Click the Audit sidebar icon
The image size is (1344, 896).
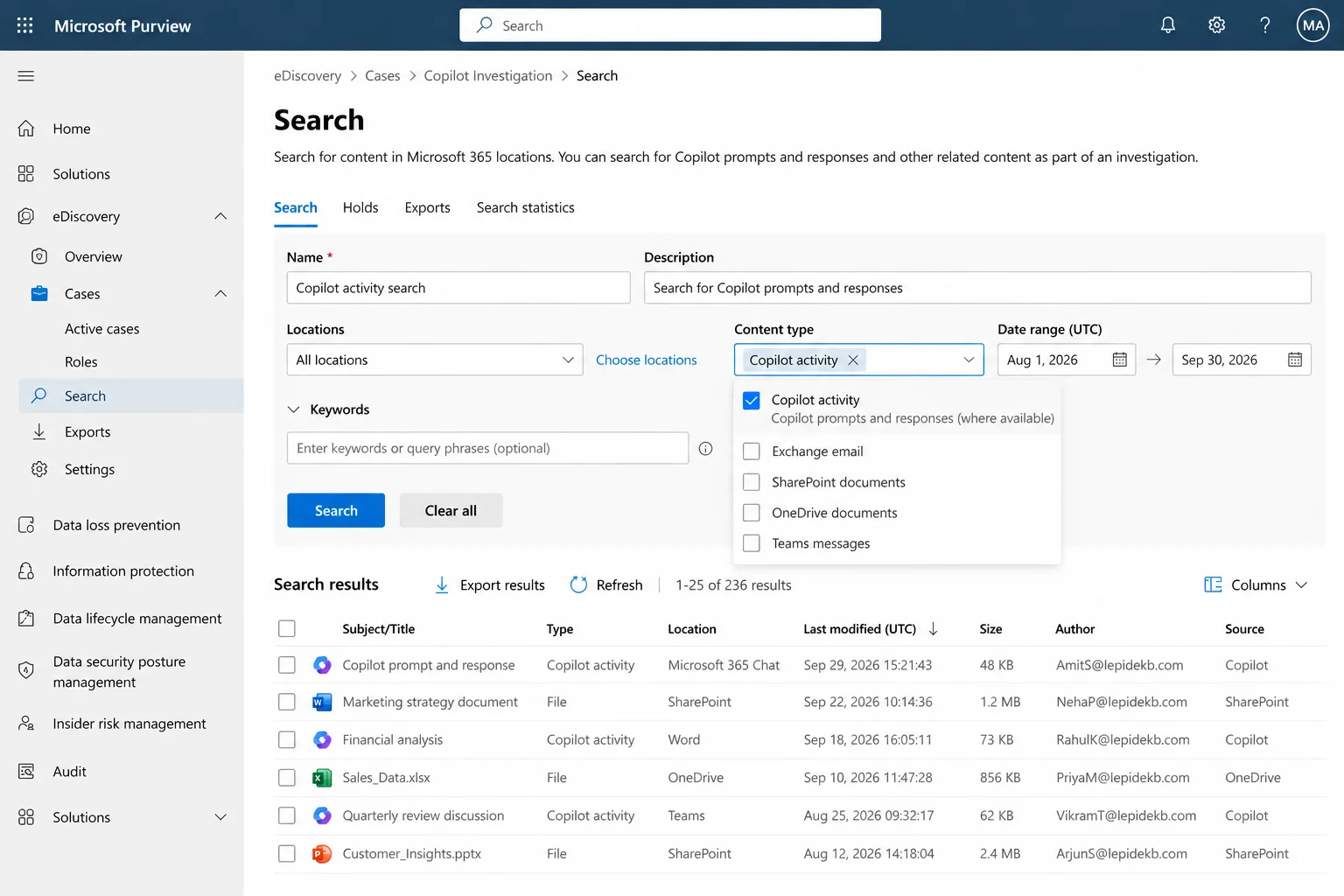coord(26,771)
